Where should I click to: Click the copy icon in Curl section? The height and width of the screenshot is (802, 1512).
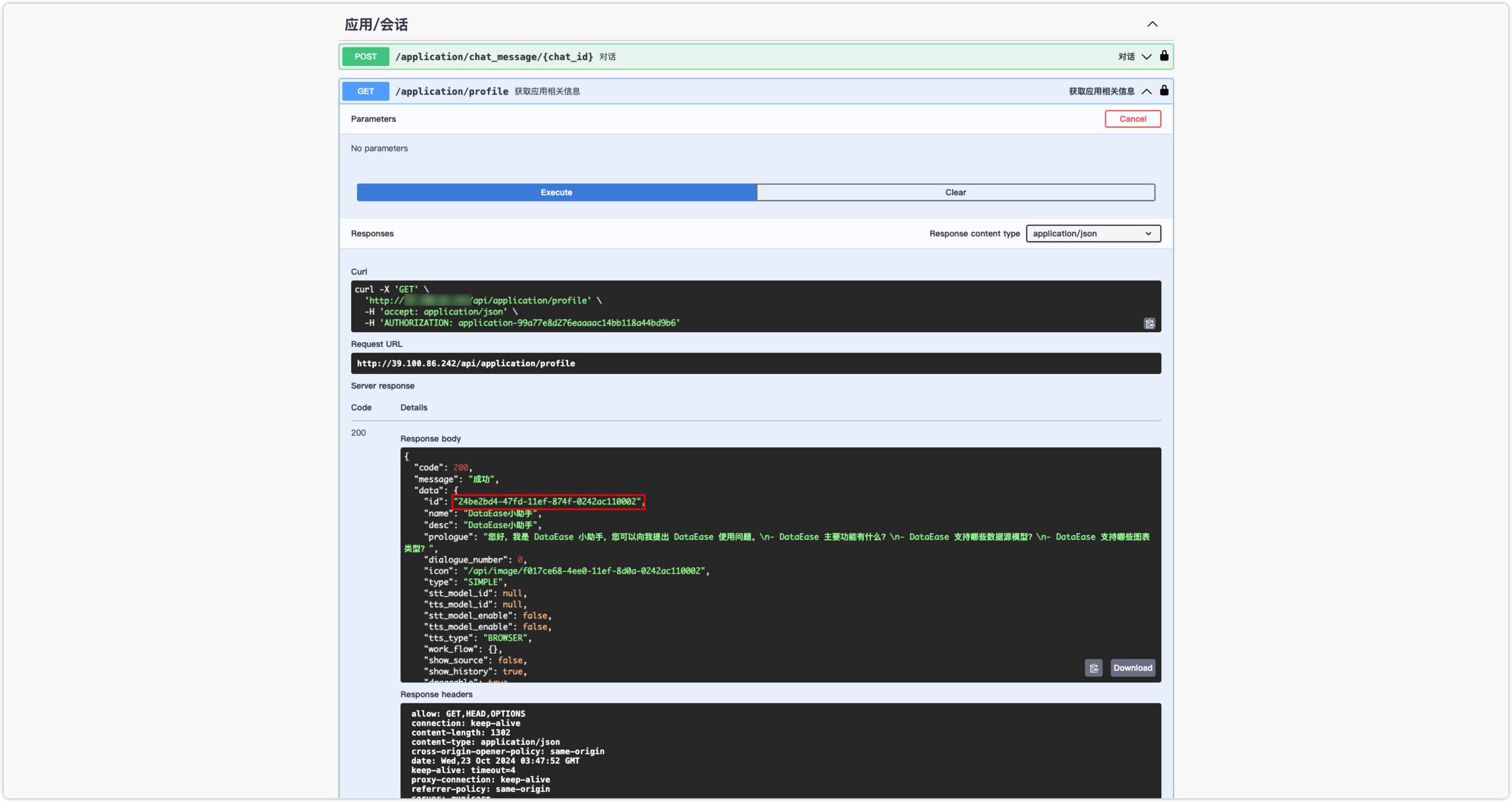(x=1150, y=324)
